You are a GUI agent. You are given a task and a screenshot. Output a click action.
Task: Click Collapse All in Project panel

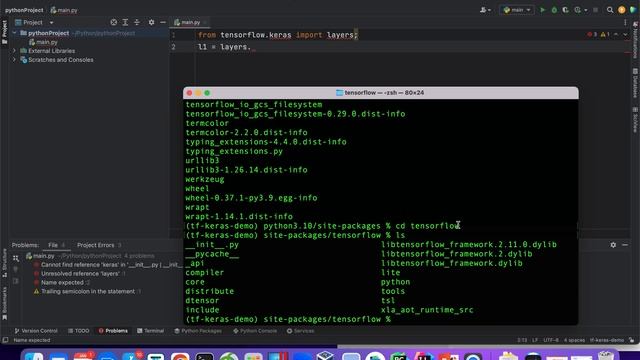click(137, 22)
